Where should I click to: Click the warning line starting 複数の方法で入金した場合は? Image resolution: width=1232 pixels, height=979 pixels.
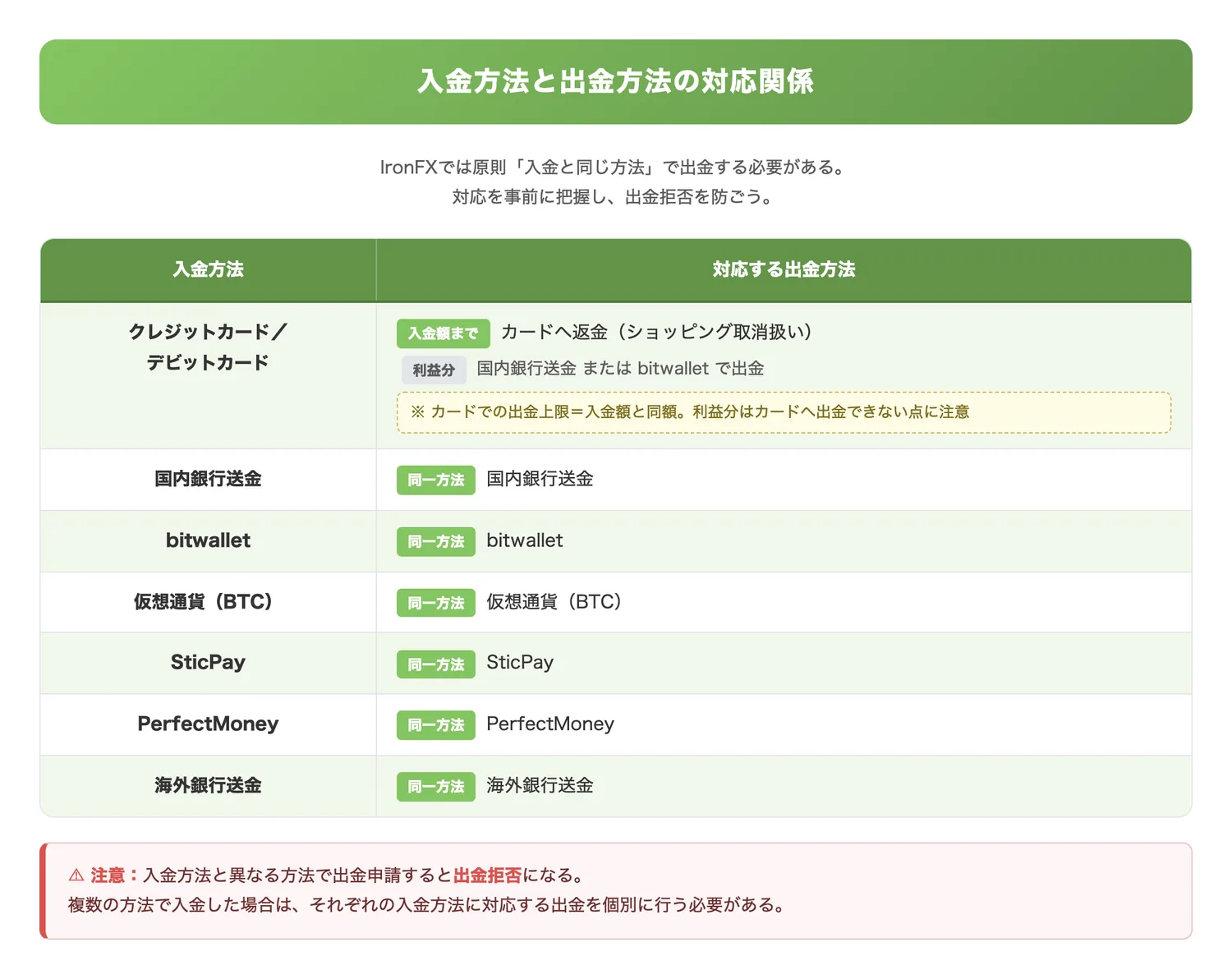tap(429, 905)
